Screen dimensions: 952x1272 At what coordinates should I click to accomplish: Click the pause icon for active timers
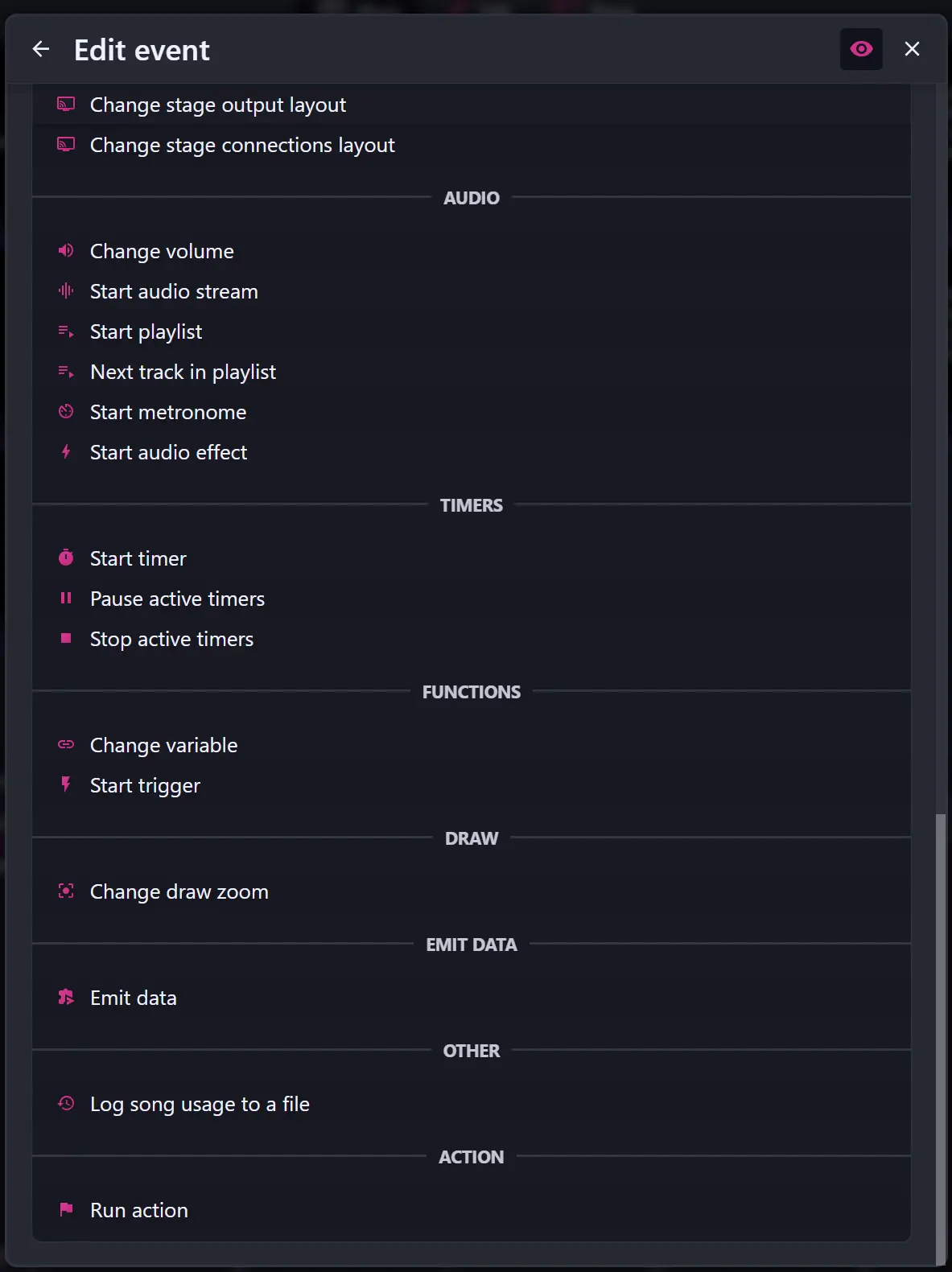click(66, 599)
